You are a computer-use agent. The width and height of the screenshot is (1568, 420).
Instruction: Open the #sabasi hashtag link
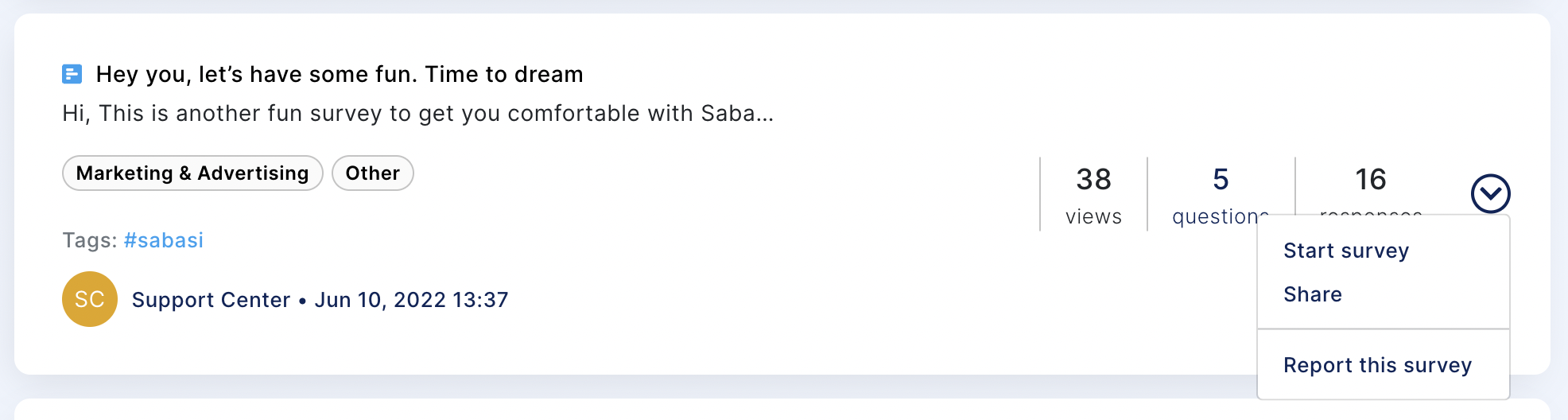(x=164, y=240)
